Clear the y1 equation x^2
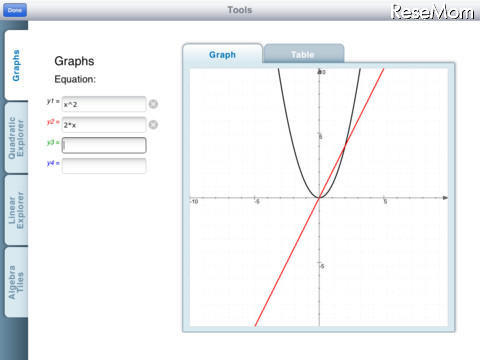This screenshot has height=360, width=480. pos(153,104)
